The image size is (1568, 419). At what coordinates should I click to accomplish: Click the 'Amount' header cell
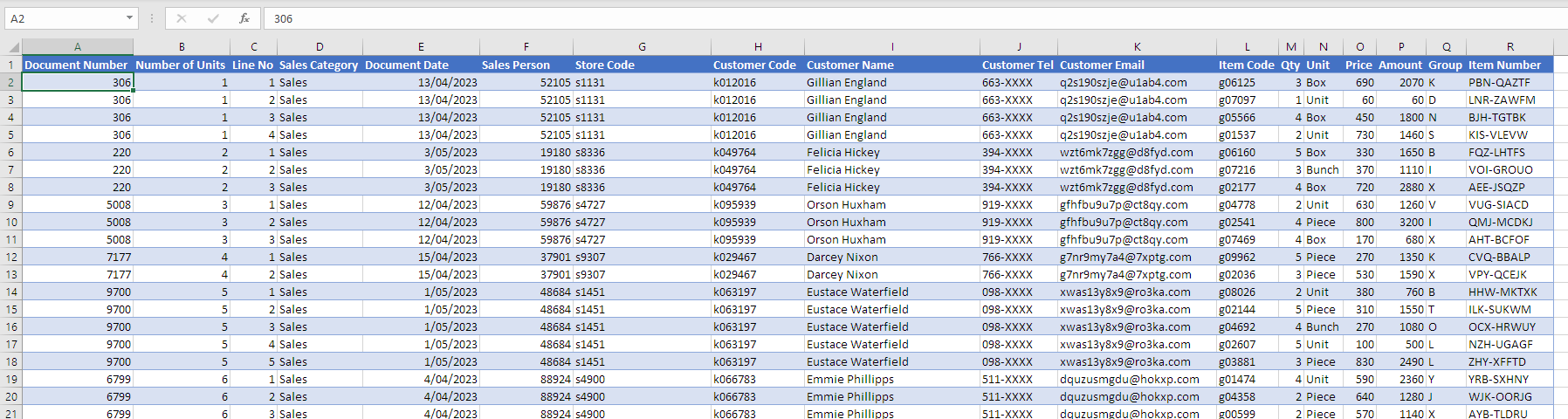pyautogui.click(x=1401, y=65)
